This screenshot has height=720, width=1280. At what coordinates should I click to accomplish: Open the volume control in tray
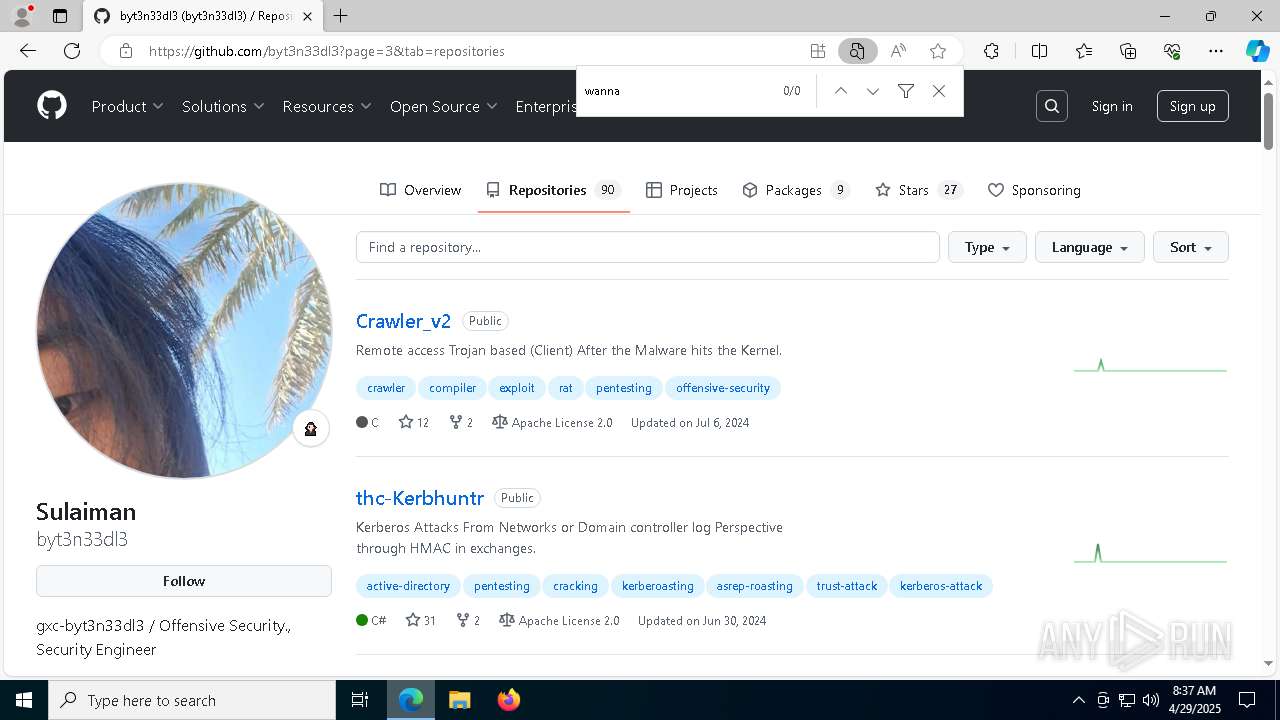pyautogui.click(x=1151, y=700)
